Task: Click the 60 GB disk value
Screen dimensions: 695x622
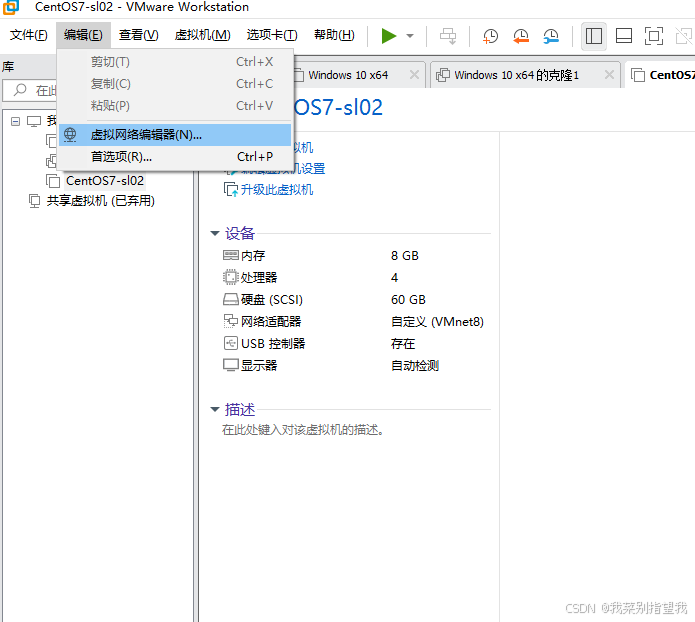Action: point(408,300)
